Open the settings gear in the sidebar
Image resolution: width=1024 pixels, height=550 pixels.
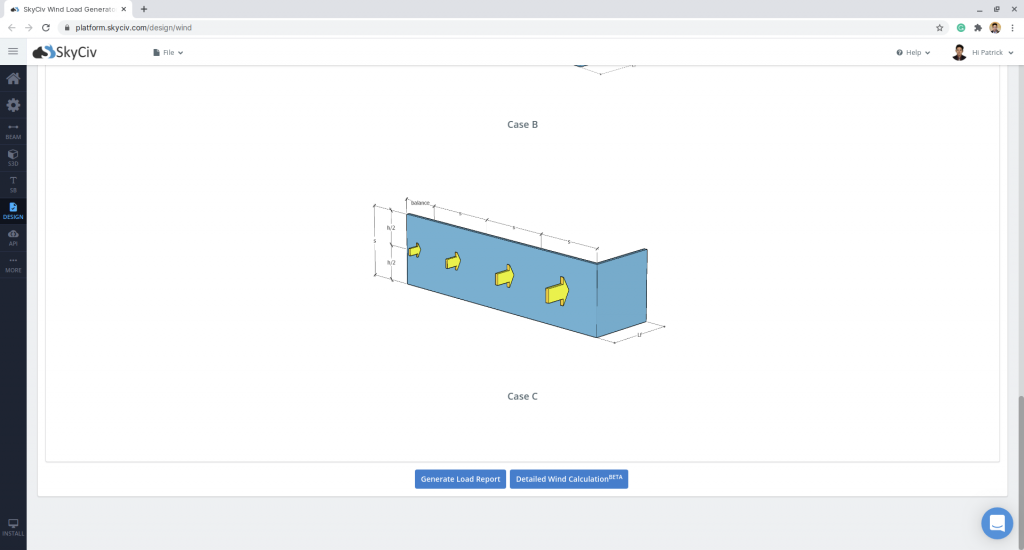(x=13, y=105)
